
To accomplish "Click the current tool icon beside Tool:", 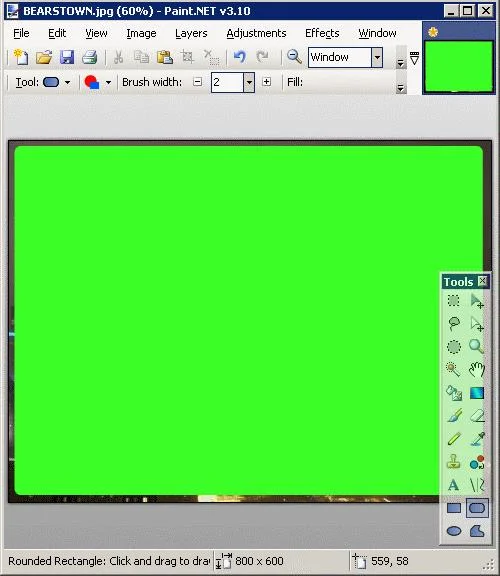I will [x=51, y=82].
